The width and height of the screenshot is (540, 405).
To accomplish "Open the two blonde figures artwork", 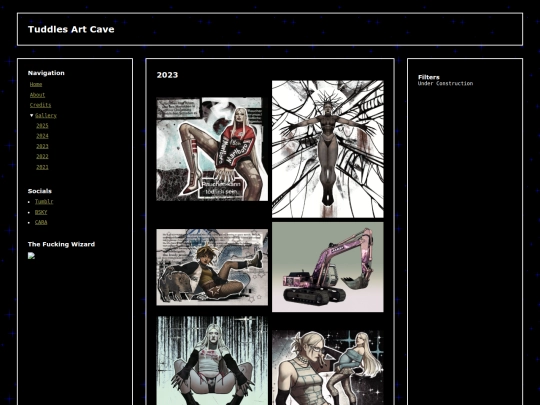I will click(328, 367).
